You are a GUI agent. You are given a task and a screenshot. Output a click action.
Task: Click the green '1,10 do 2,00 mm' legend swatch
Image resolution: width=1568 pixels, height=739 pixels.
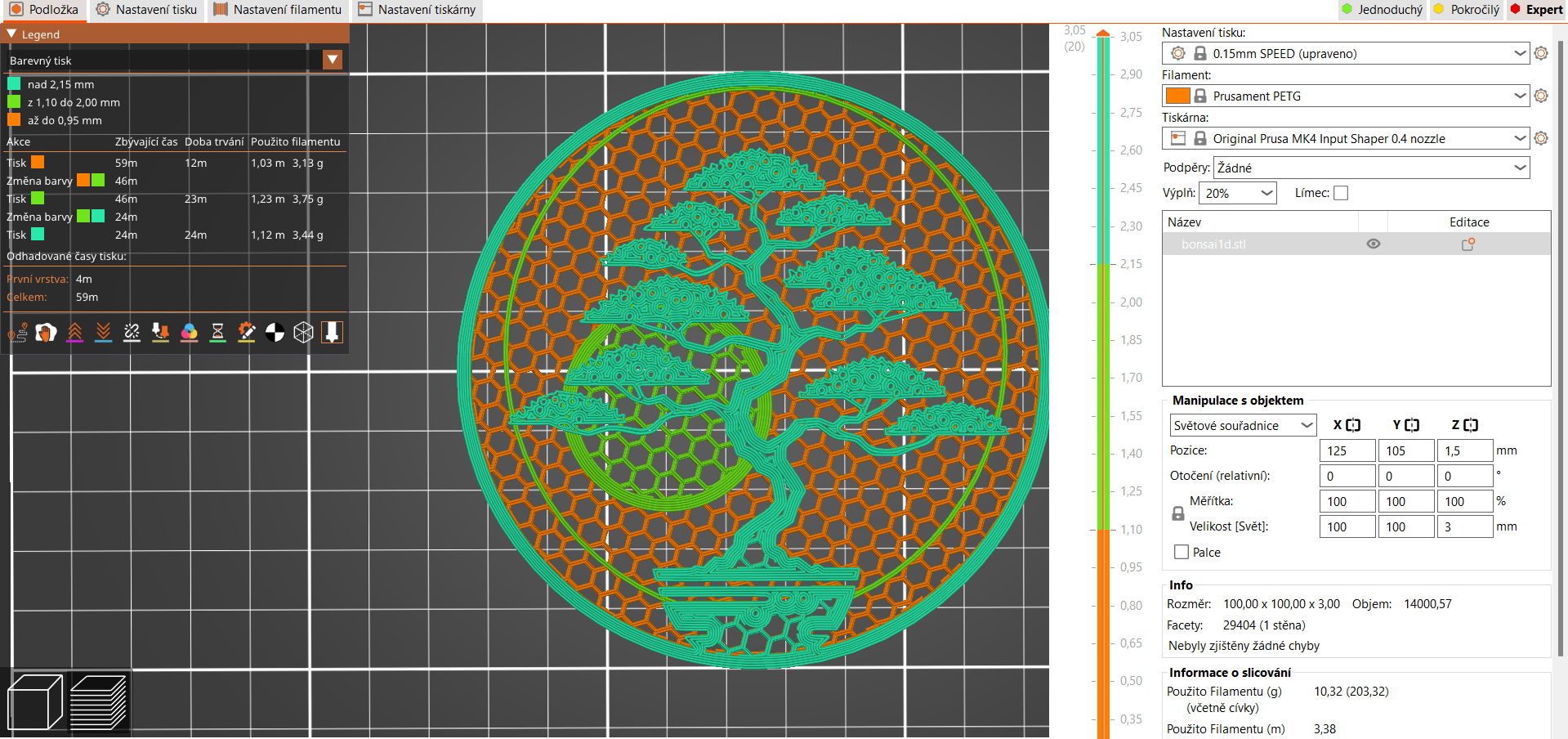click(14, 102)
